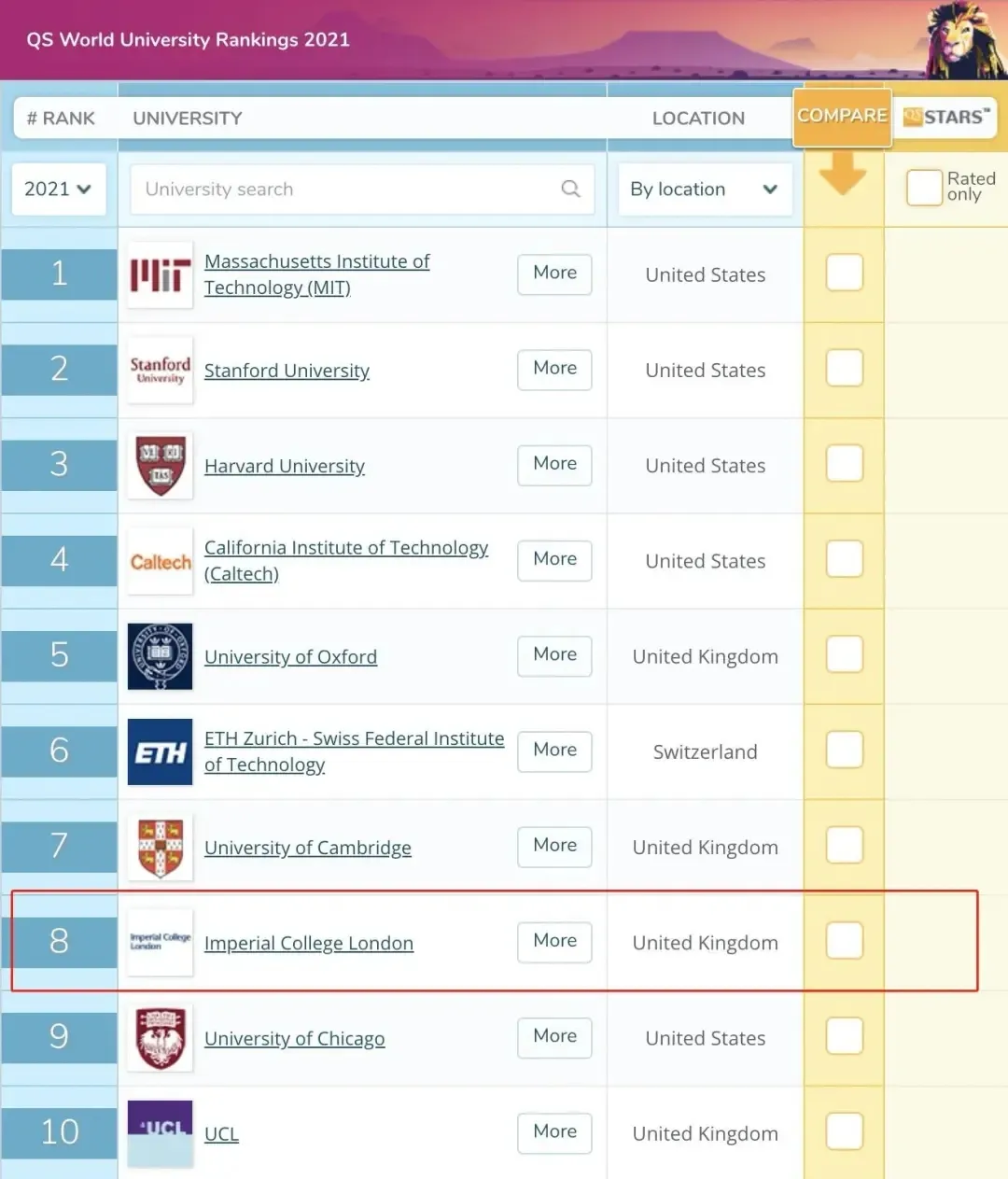Screen dimensions: 1008x1179
Task: Click the University of Cambridge crest
Action: [160, 848]
